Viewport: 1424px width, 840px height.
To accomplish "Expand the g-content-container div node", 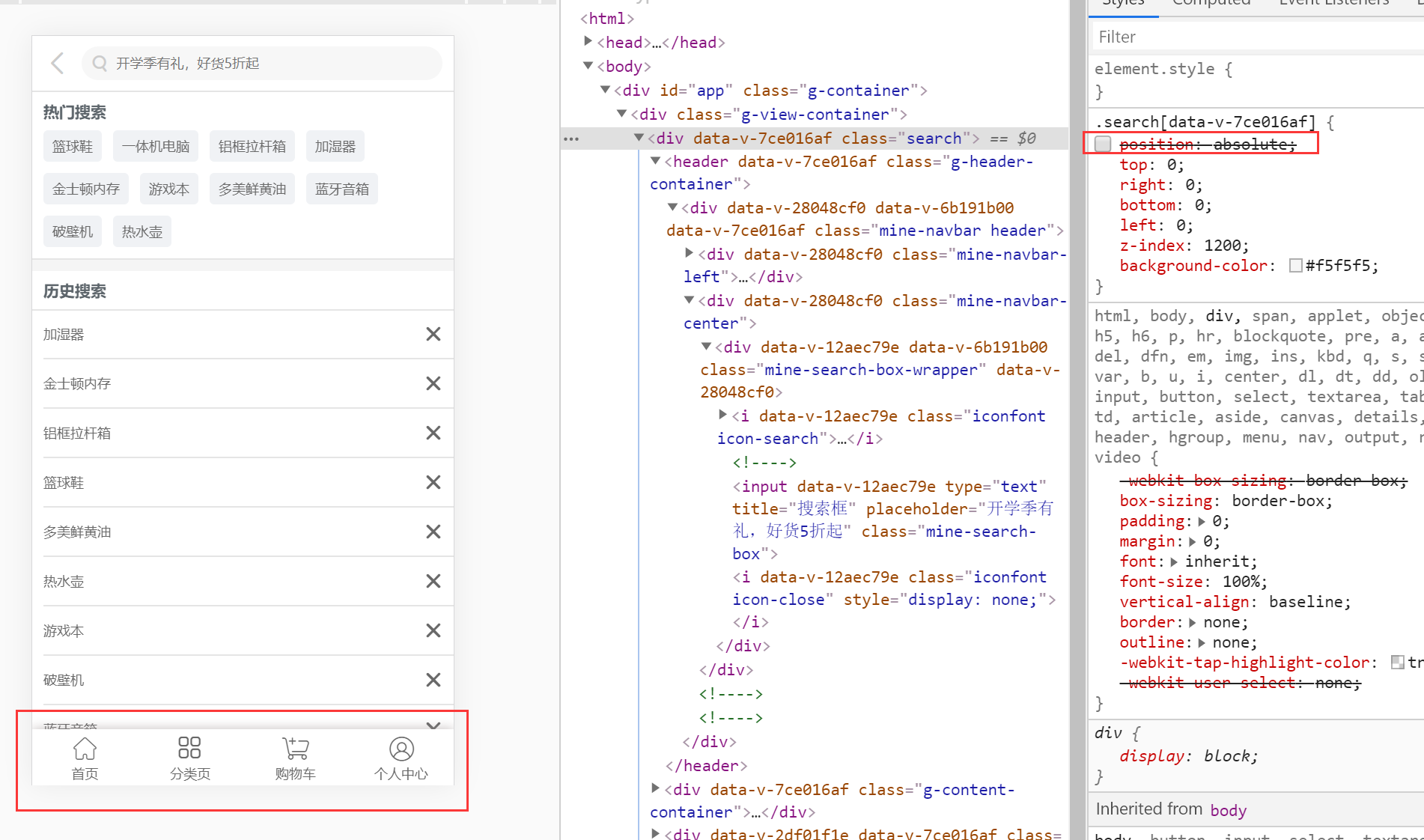I will (x=655, y=788).
